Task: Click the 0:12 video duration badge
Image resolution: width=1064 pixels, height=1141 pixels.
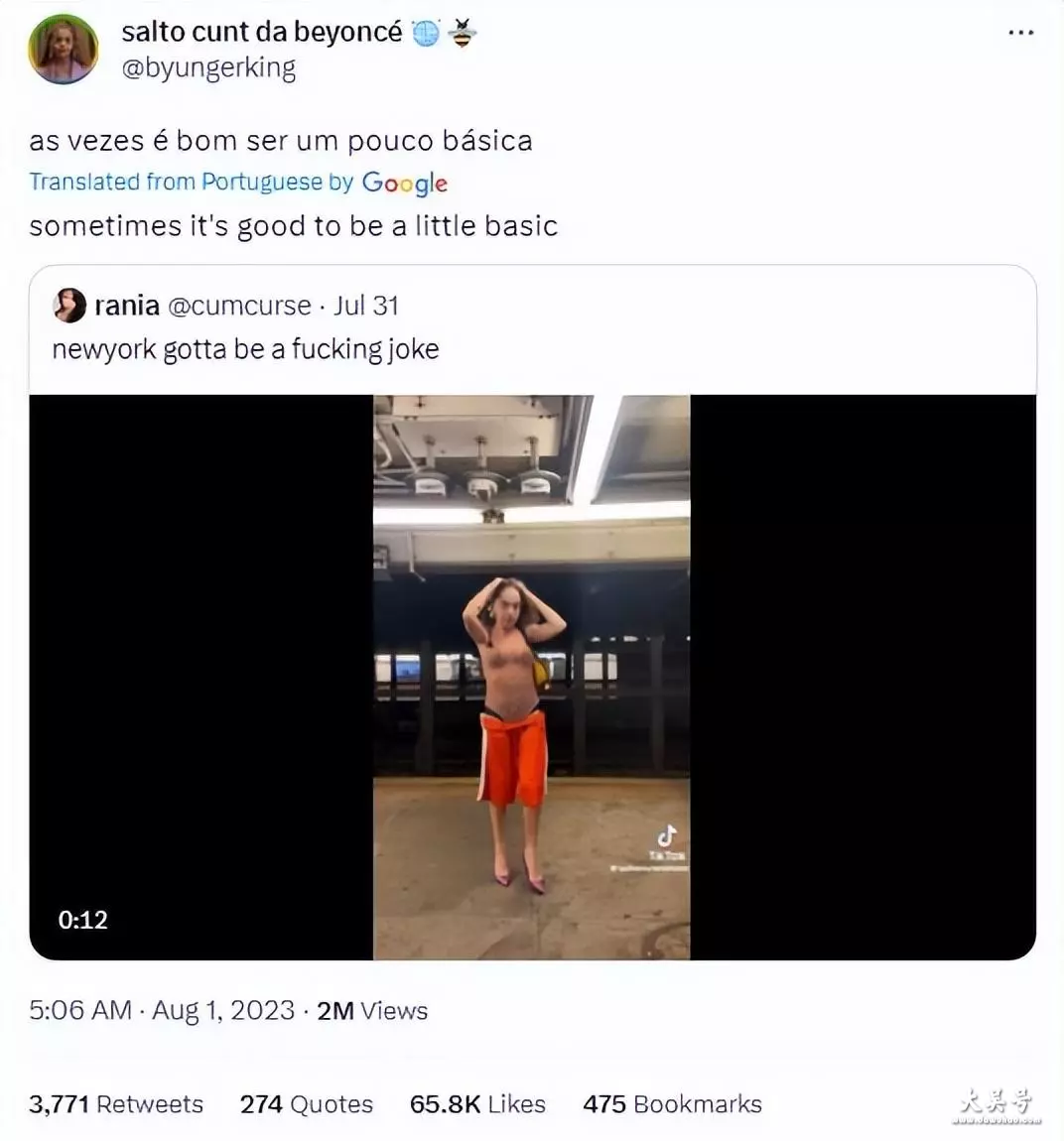Action: (83, 921)
